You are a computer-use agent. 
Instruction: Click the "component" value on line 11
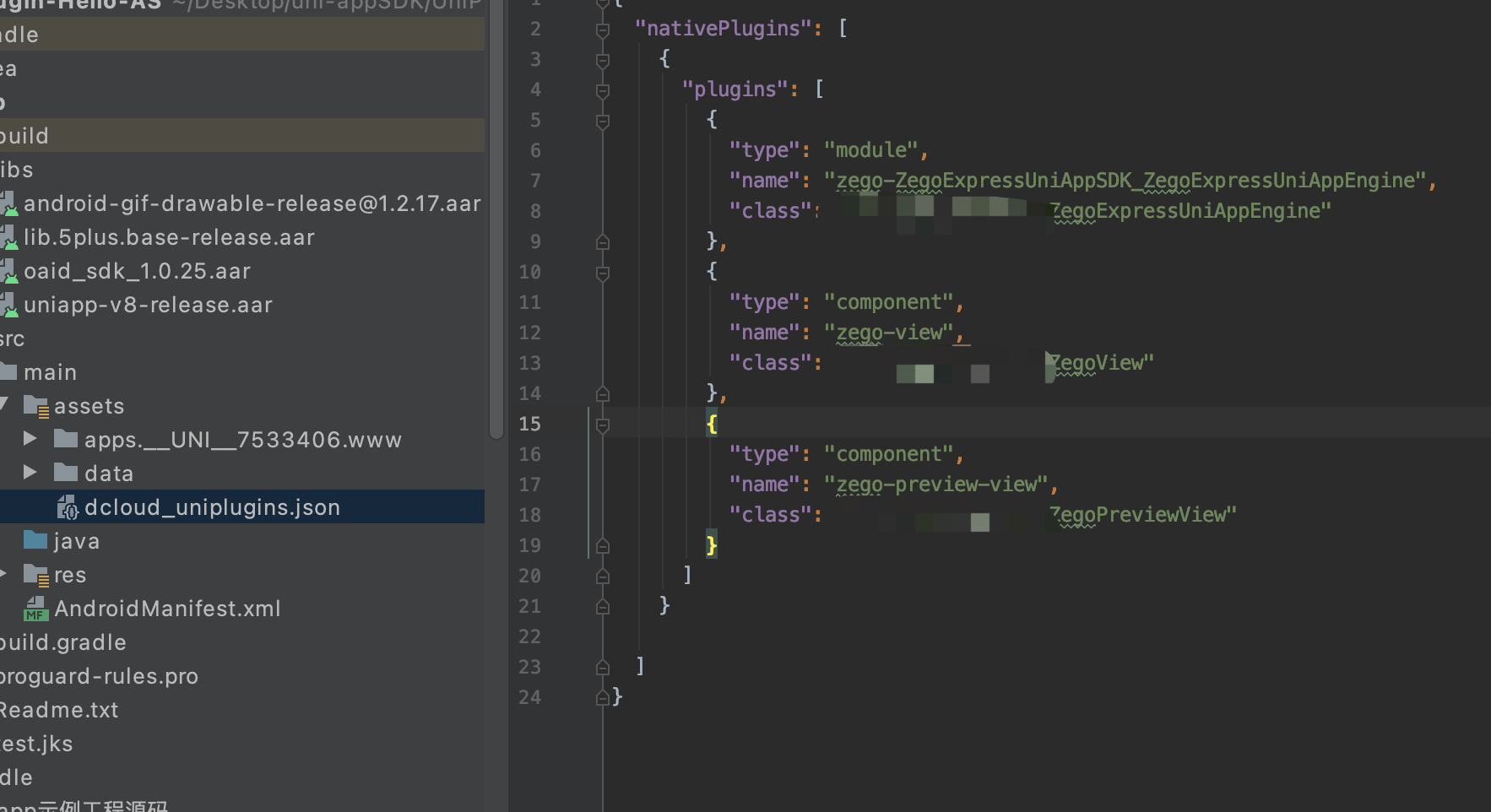[x=889, y=302]
